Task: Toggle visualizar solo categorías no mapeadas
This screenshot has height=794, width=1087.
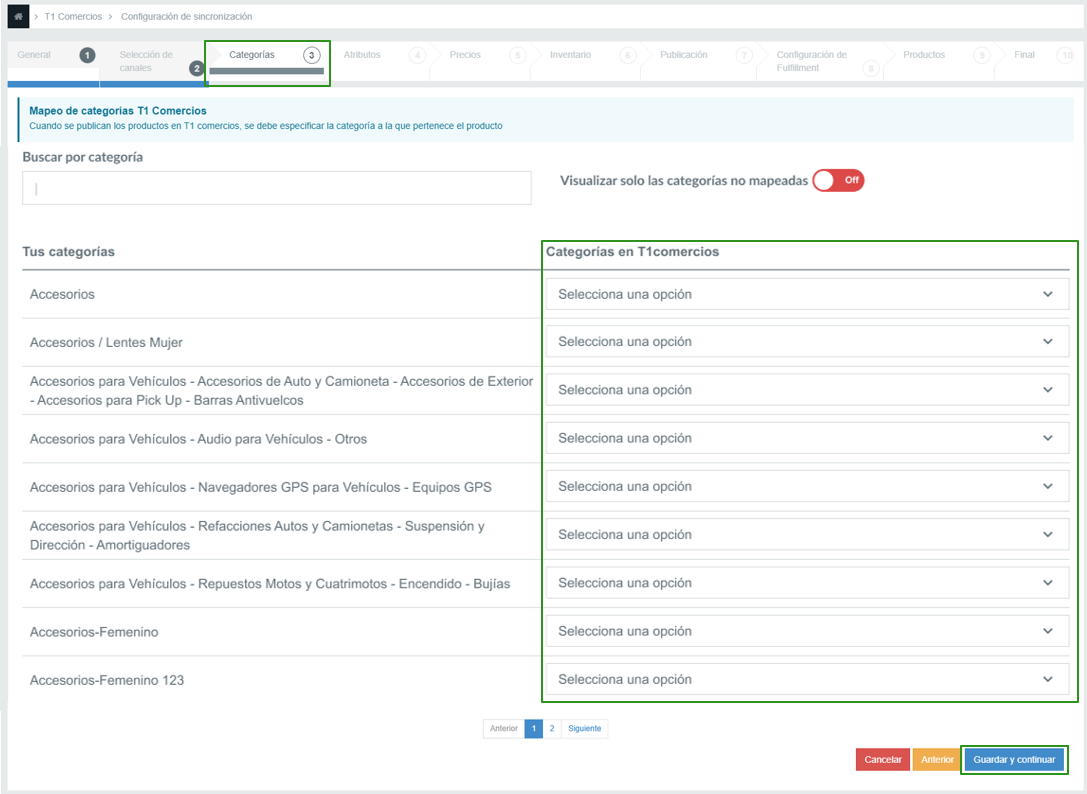Action: [x=838, y=180]
